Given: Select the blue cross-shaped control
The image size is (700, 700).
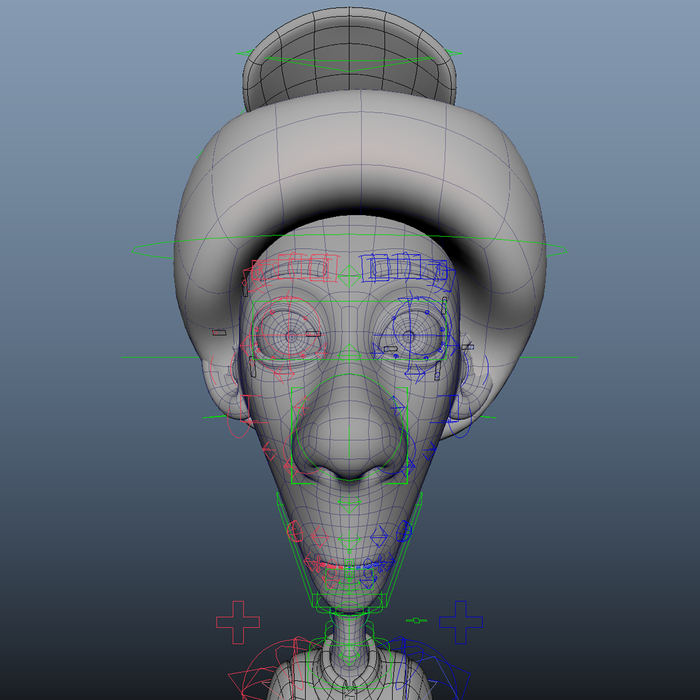Looking at the screenshot, I should coord(461,622).
